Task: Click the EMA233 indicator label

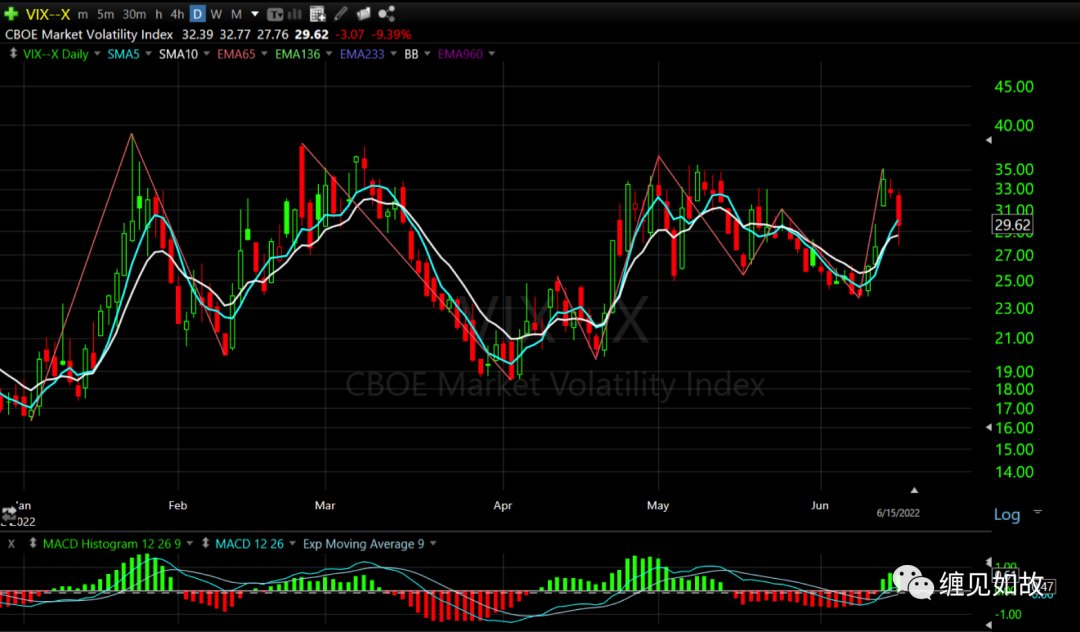Action: click(x=362, y=54)
